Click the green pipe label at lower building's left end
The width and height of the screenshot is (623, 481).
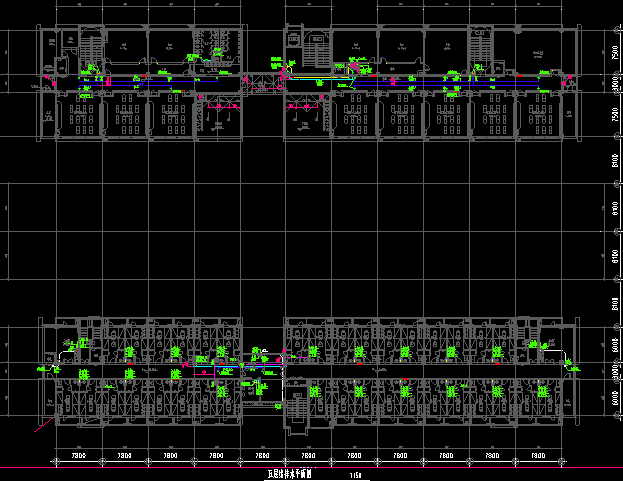44,369
